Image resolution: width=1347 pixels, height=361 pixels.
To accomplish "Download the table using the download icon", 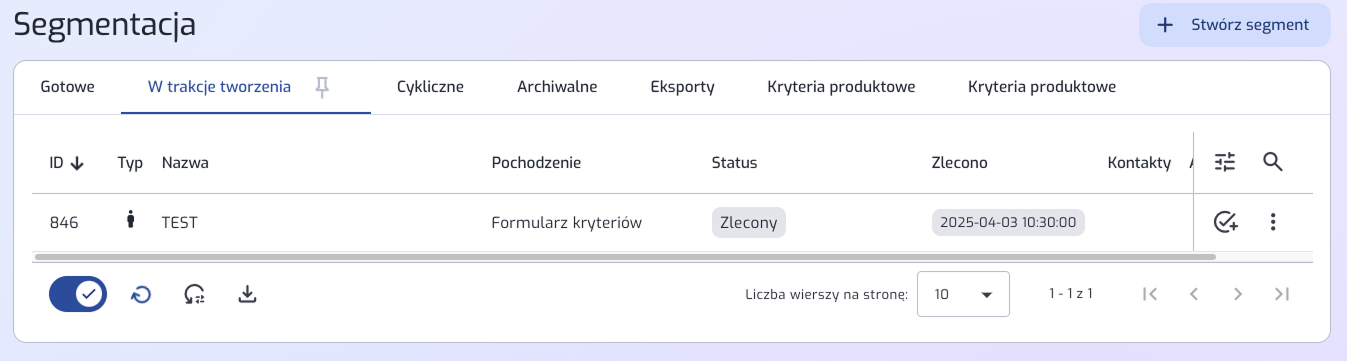I will (x=248, y=294).
